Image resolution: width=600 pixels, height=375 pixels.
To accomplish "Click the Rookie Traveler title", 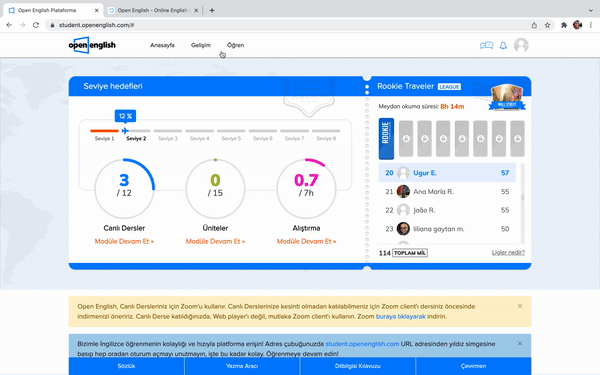I will click(x=406, y=86).
